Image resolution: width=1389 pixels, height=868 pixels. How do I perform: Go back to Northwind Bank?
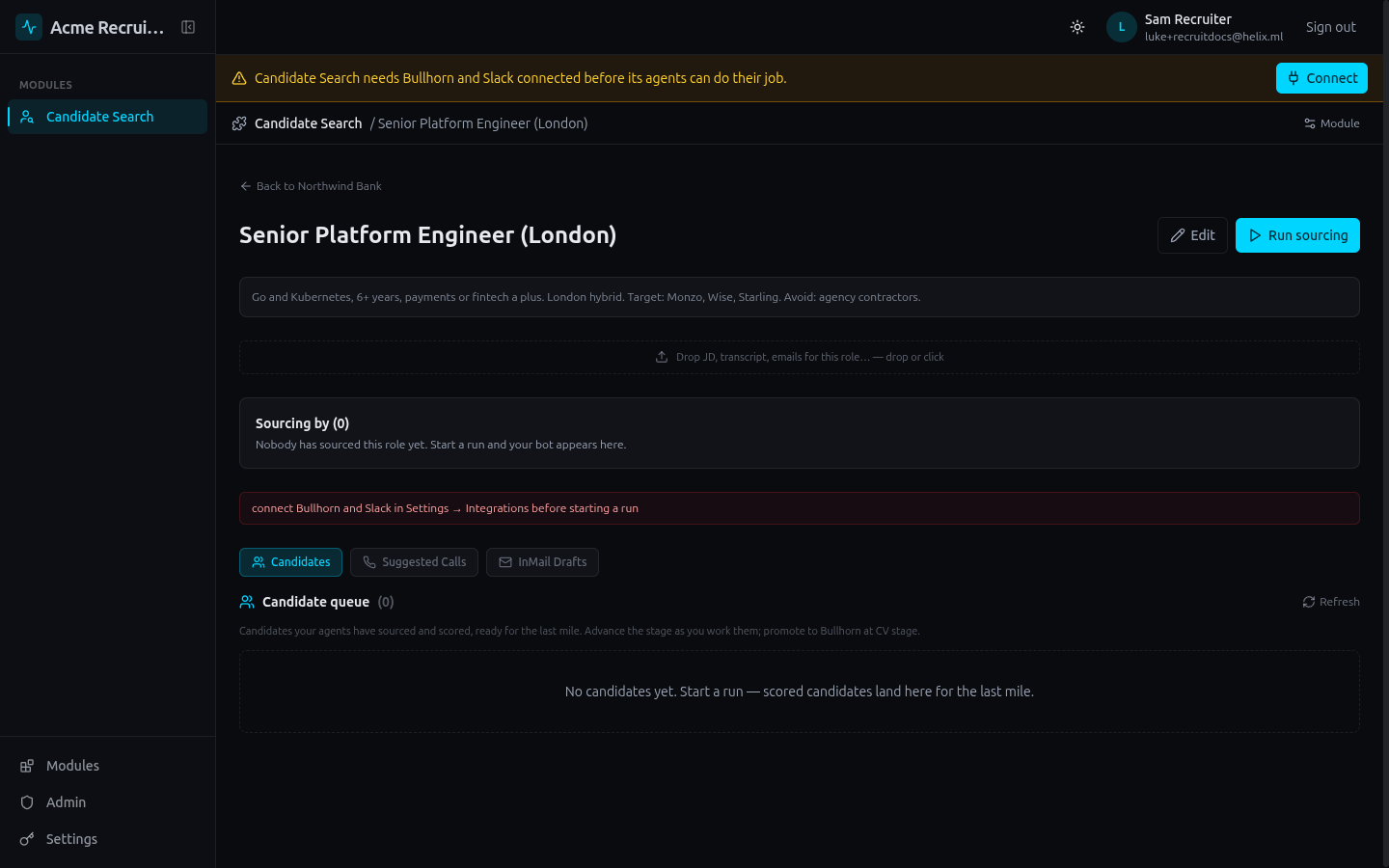pyautogui.click(x=311, y=186)
